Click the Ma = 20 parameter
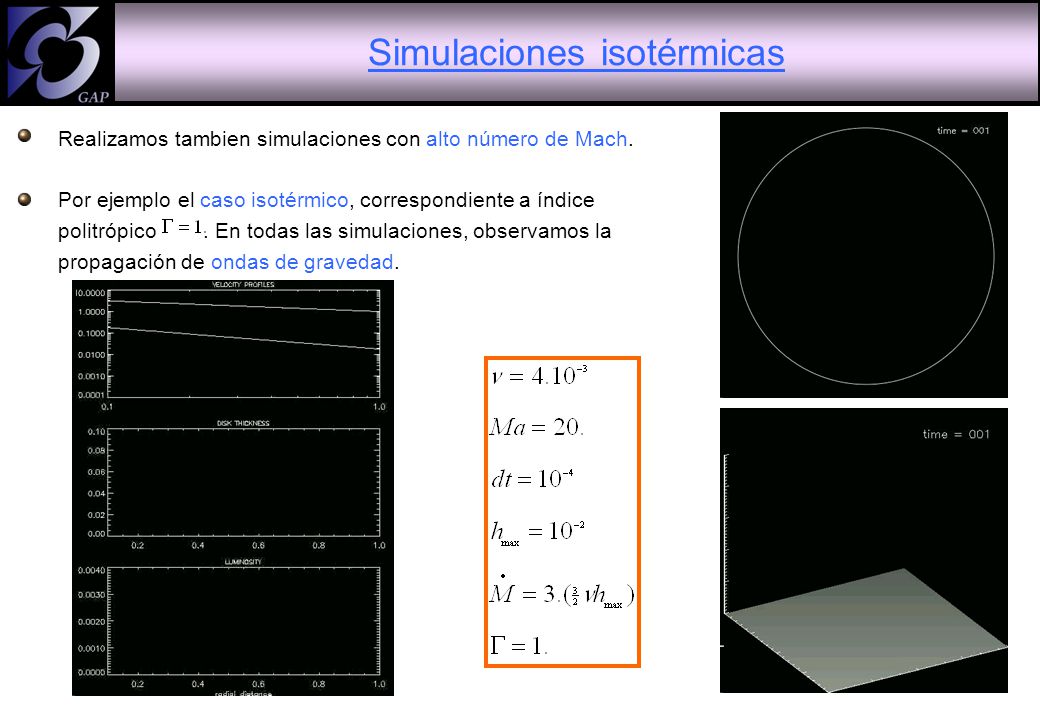 click(x=537, y=427)
